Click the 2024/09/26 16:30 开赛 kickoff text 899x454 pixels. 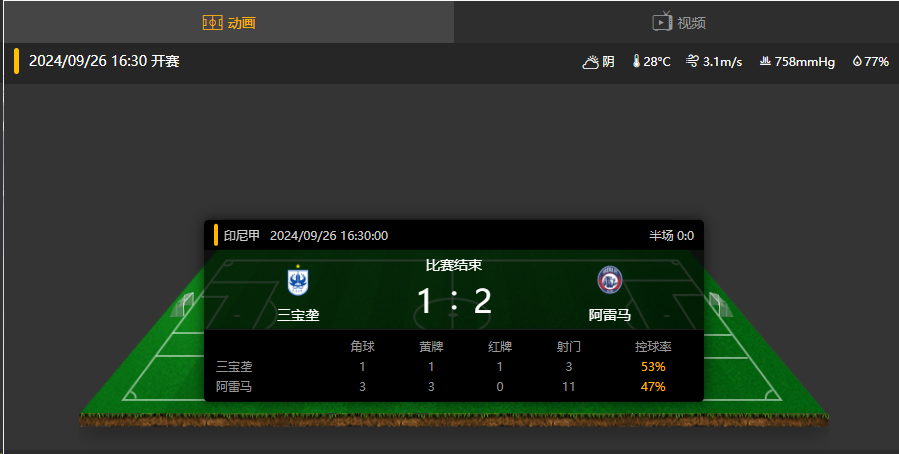point(104,61)
